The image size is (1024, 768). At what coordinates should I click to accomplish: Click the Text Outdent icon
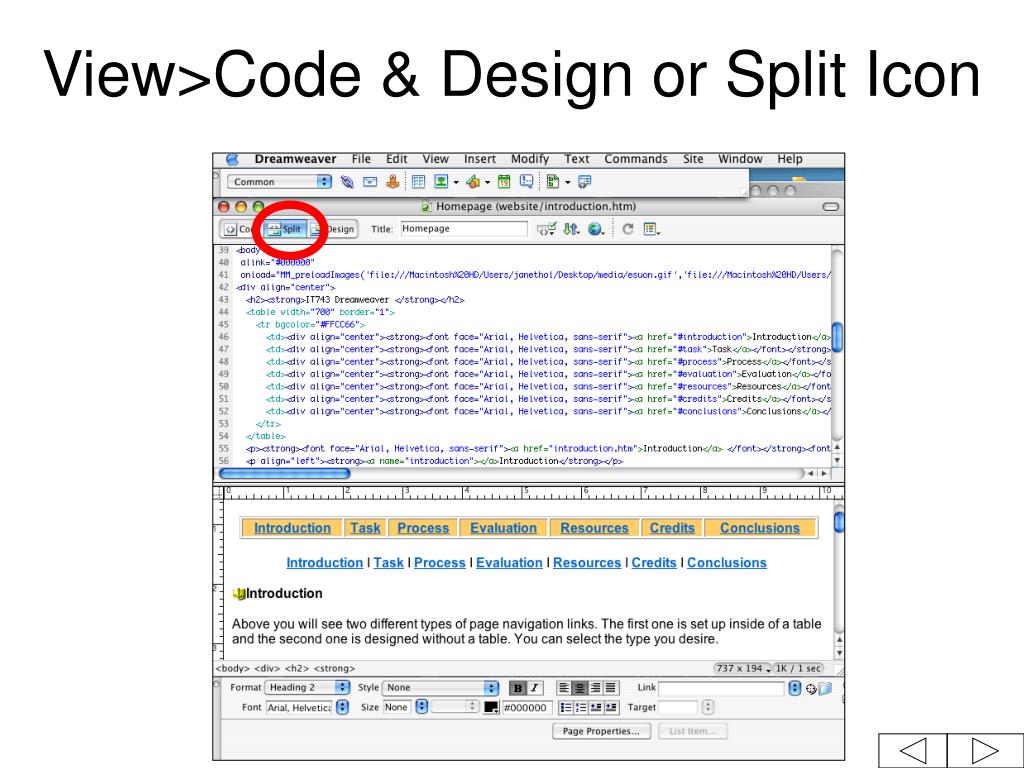coord(596,707)
